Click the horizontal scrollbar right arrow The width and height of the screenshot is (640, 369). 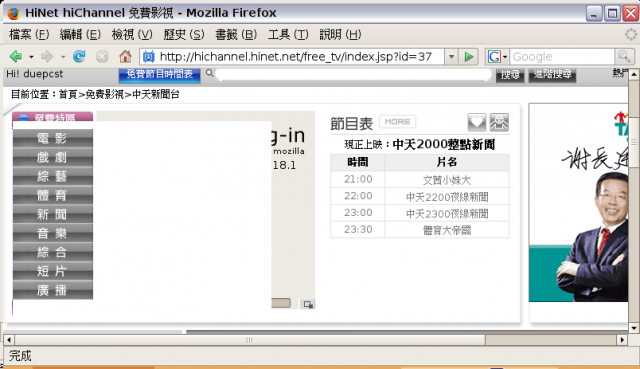pos(622,340)
